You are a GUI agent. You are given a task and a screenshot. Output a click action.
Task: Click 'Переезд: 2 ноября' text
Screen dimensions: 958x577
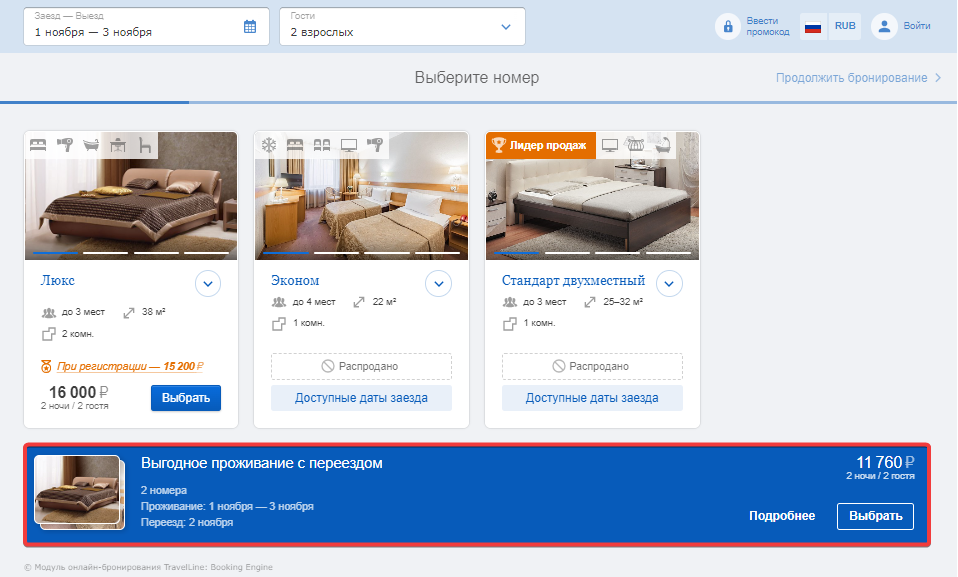click(x=187, y=522)
